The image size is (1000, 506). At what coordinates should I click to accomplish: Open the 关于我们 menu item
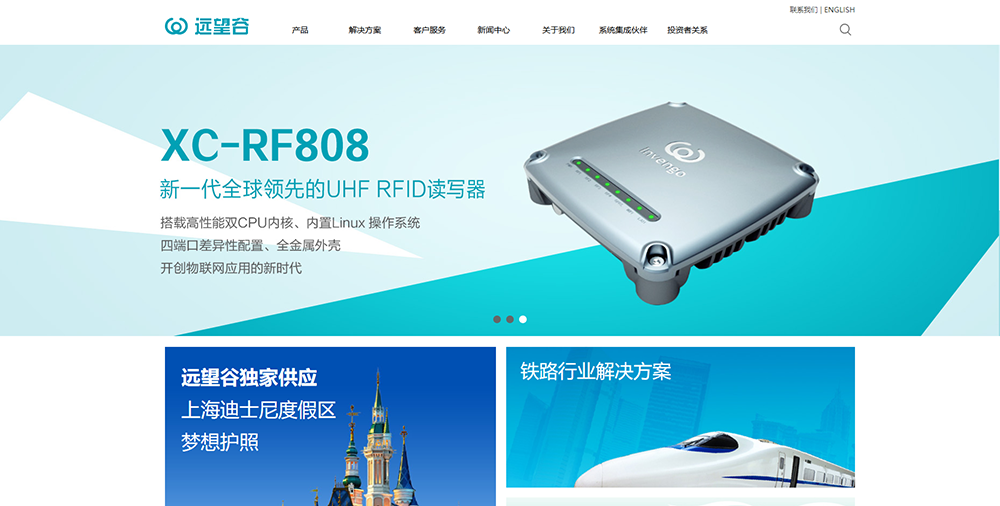pos(558,30)
